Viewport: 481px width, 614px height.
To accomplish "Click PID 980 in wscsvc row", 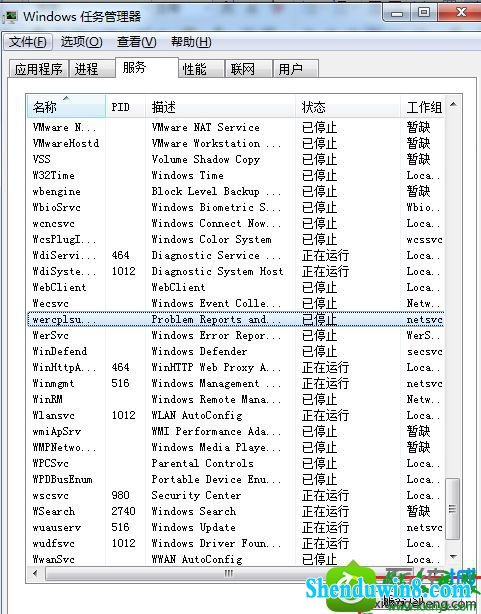I will point(120,495).
